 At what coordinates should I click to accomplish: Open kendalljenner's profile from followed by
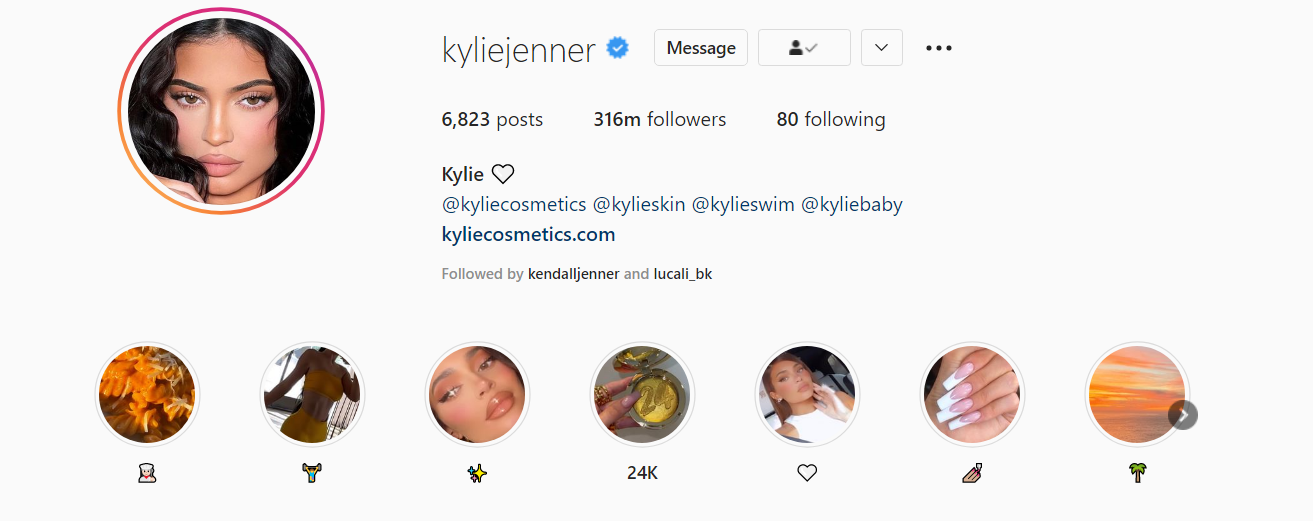point(574,274)
